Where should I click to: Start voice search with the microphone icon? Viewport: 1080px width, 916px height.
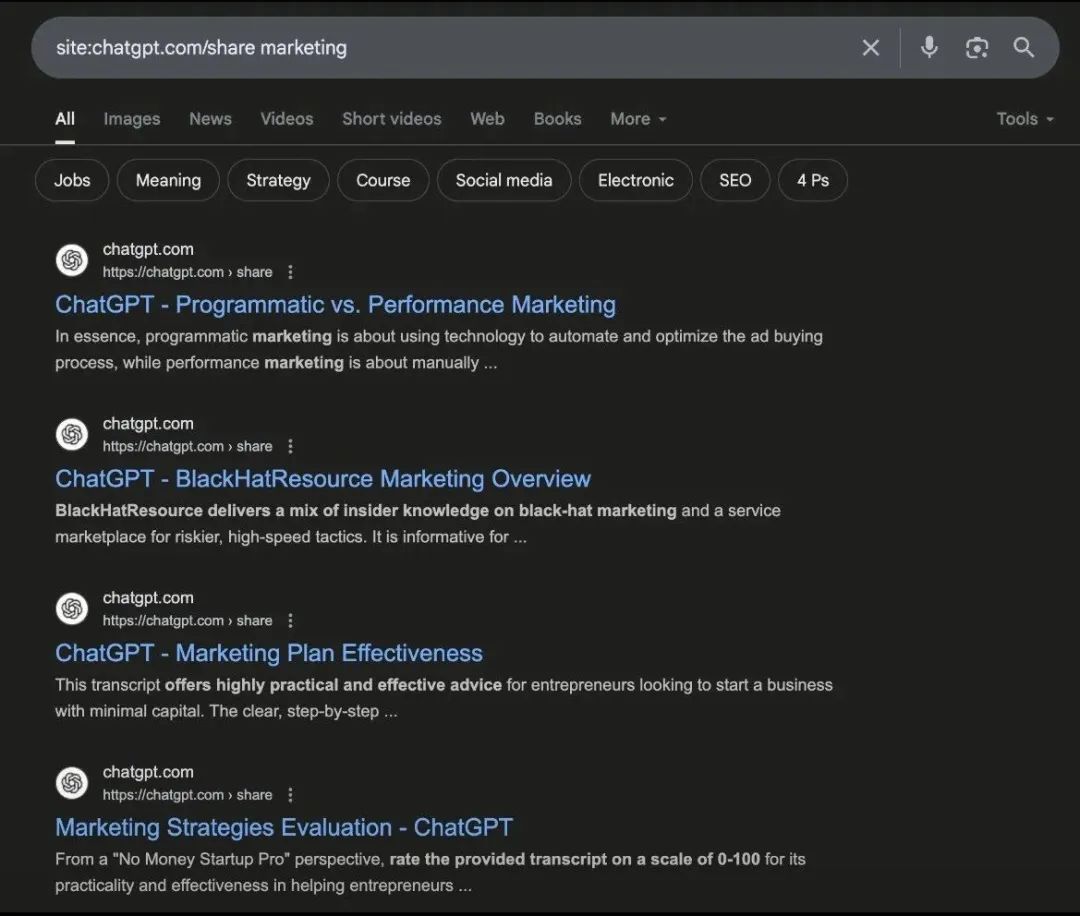click(x=929, y=47)
